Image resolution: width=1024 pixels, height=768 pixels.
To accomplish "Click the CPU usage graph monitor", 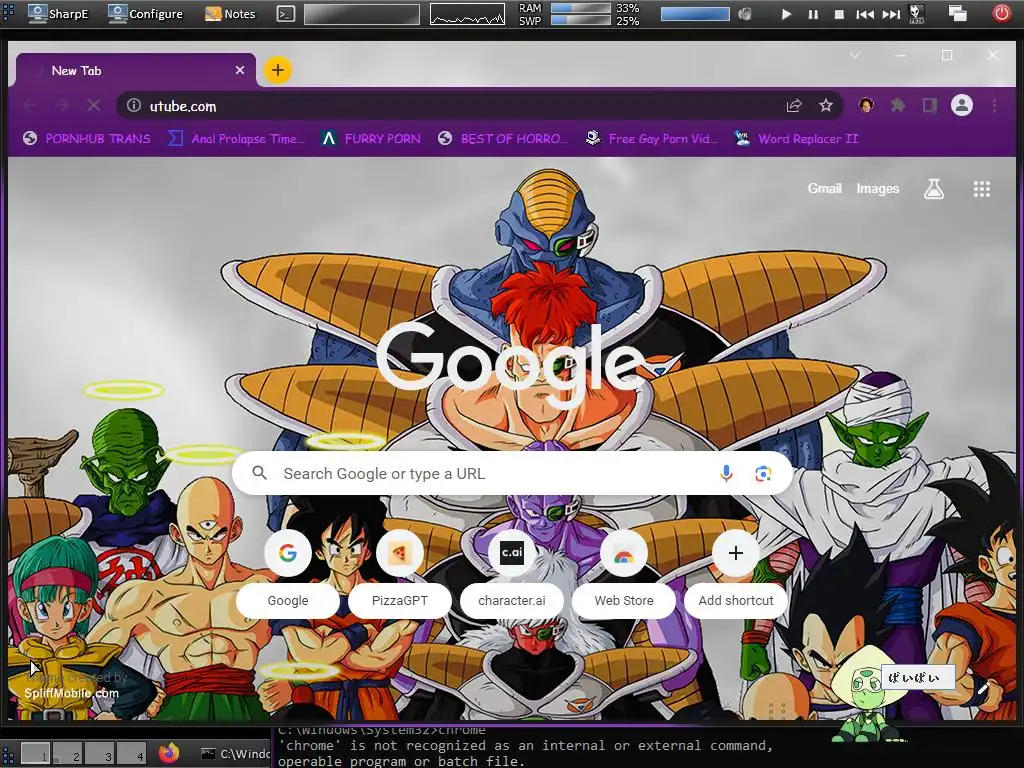I will [x=467, y=14].
